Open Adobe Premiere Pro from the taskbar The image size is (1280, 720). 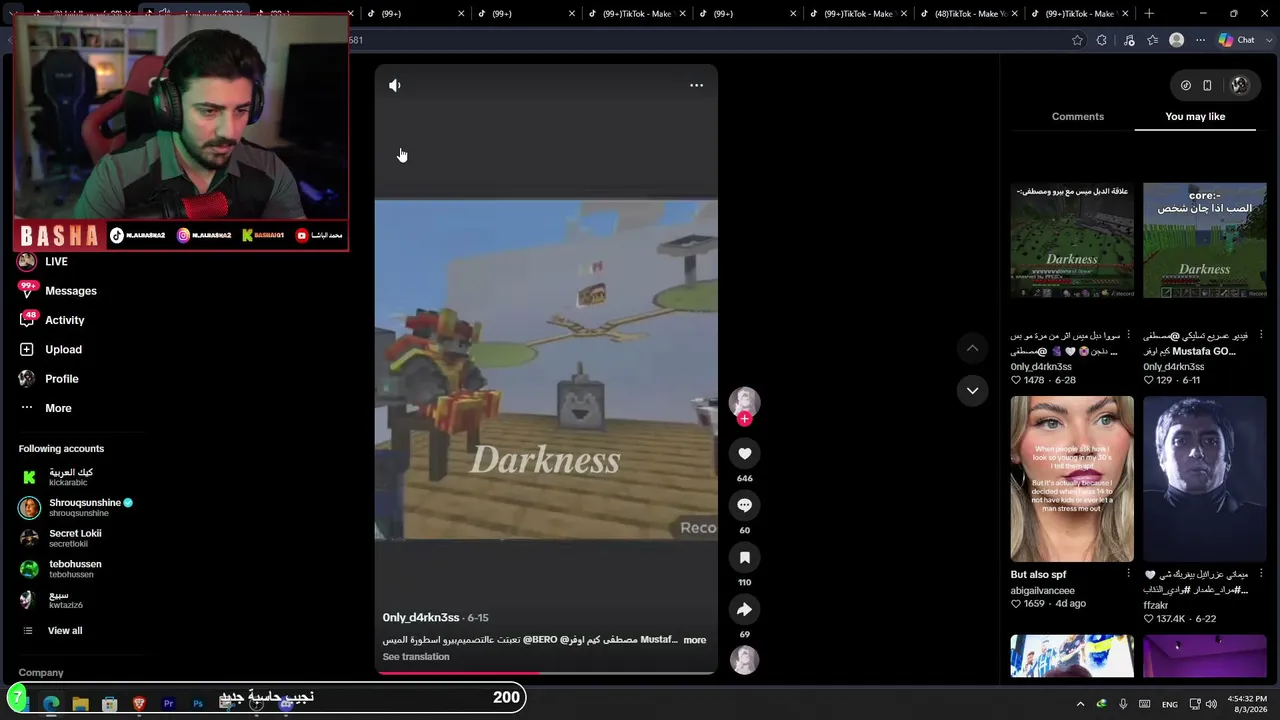point(168,704)
